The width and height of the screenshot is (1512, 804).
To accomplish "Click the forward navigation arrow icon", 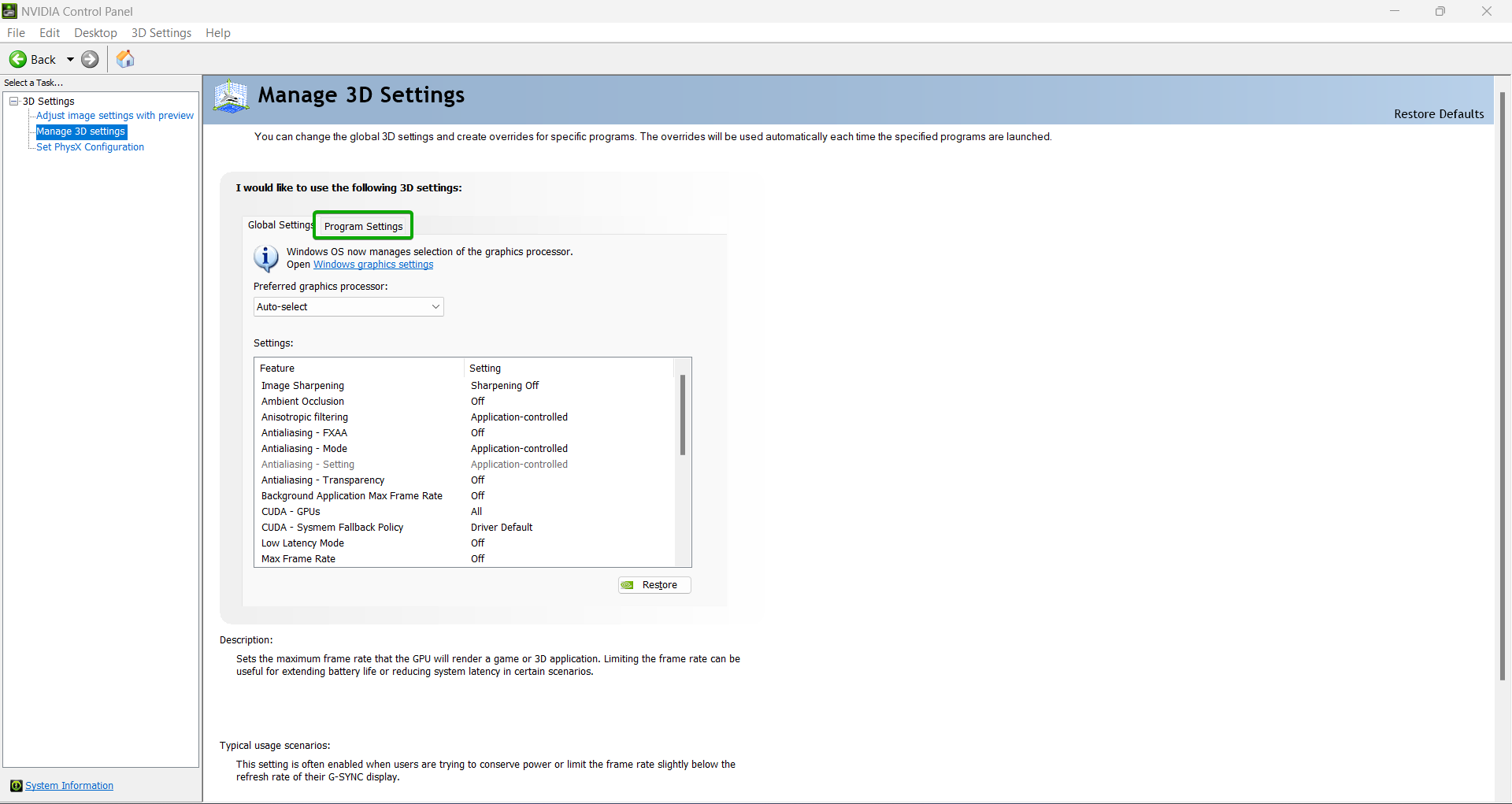I will pyautogui.click(x=90, y=59).
